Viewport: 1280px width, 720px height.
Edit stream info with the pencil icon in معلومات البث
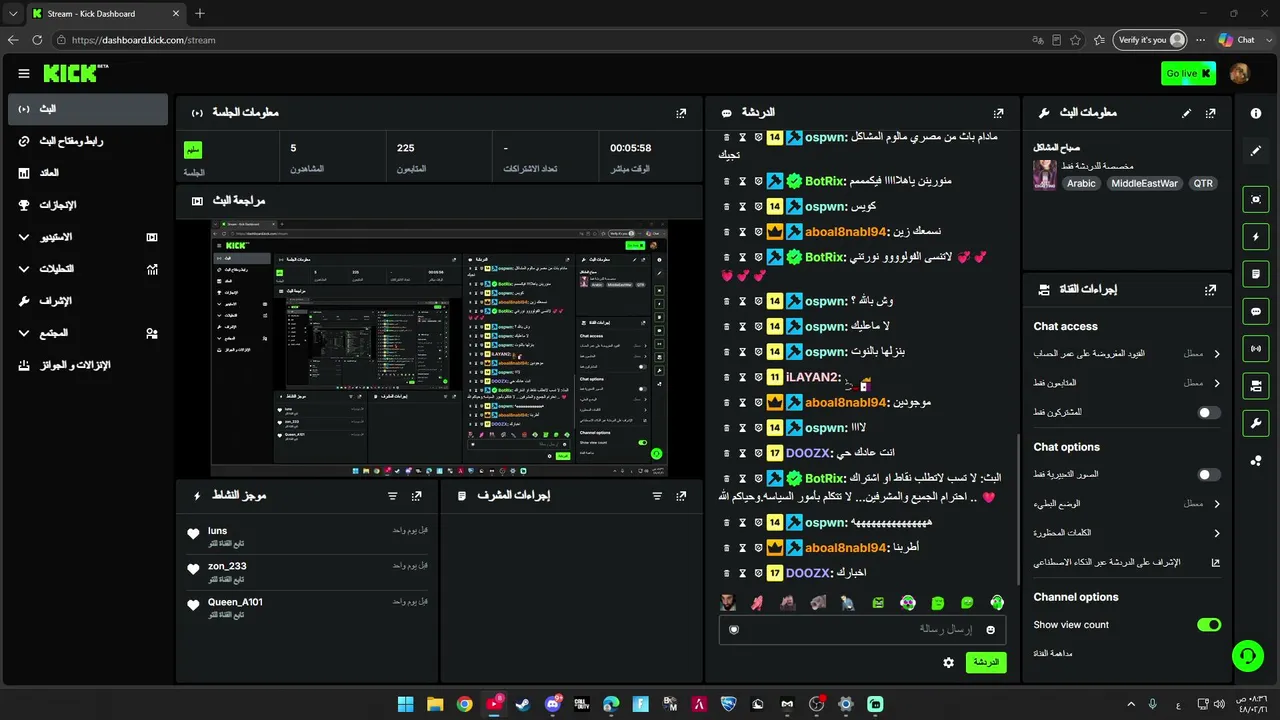[1187, 113]
